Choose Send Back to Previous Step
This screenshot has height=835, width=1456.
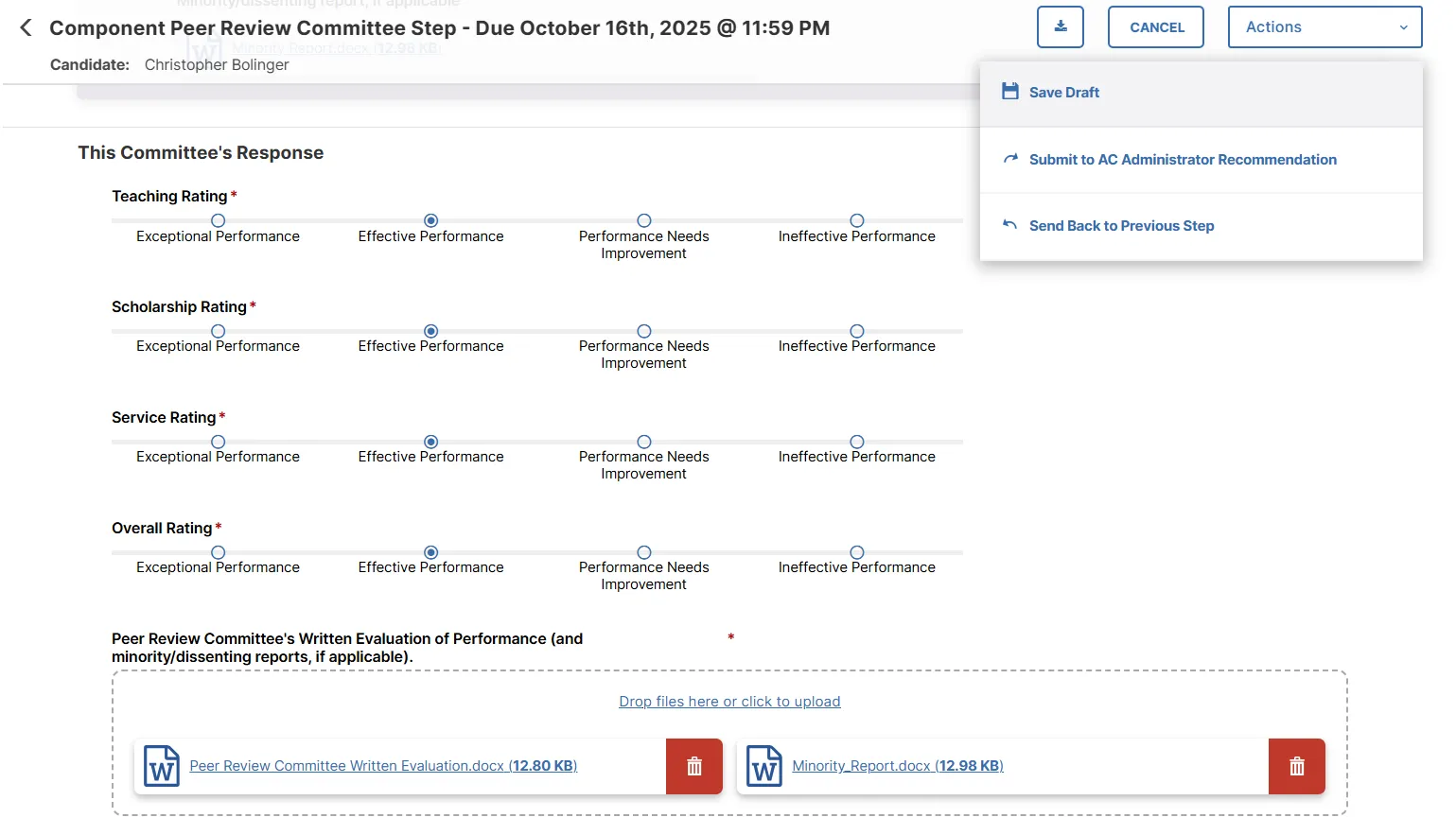click(x=1121, y=225)
